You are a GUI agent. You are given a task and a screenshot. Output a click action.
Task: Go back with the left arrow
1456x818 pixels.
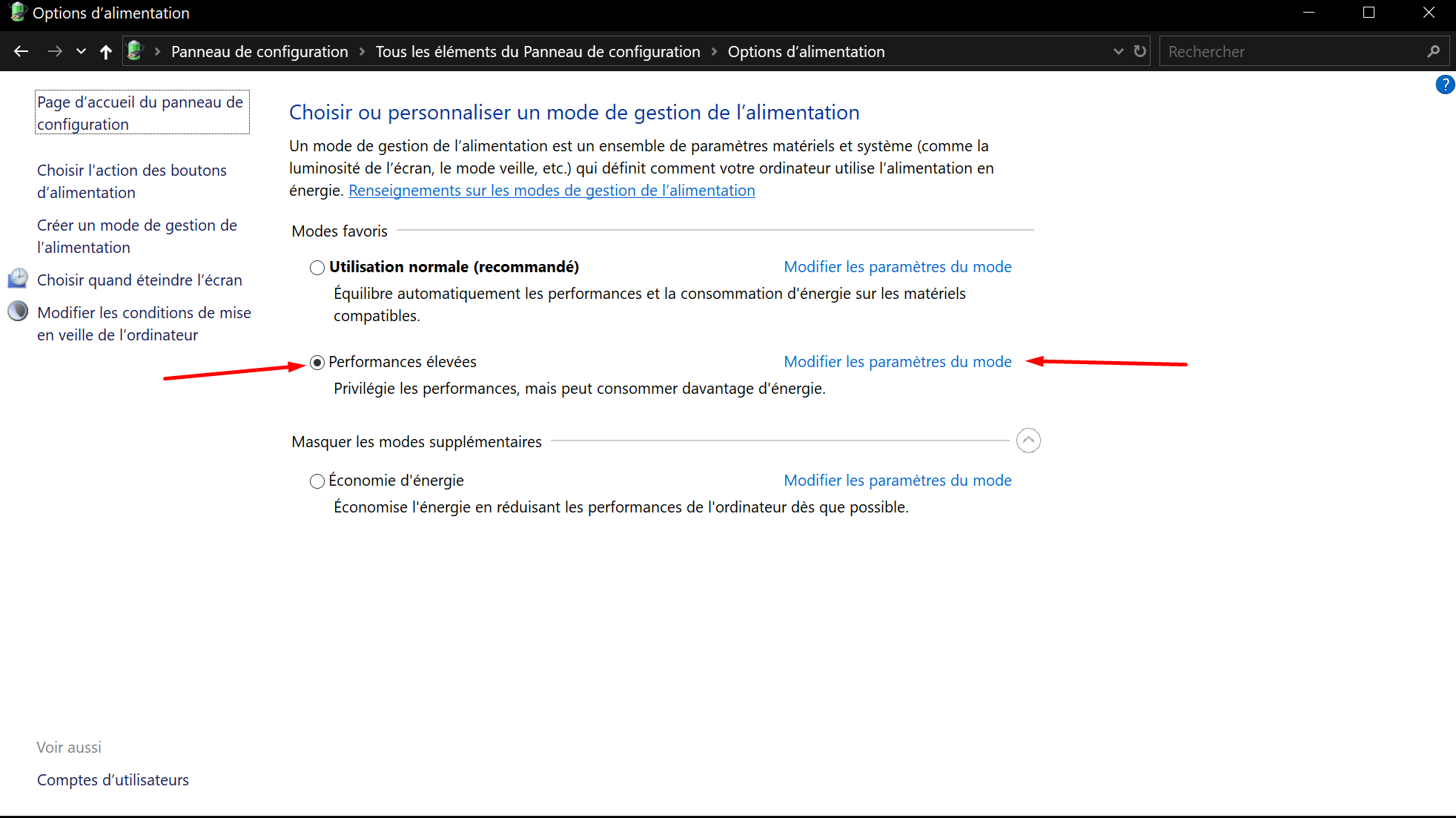21,51
